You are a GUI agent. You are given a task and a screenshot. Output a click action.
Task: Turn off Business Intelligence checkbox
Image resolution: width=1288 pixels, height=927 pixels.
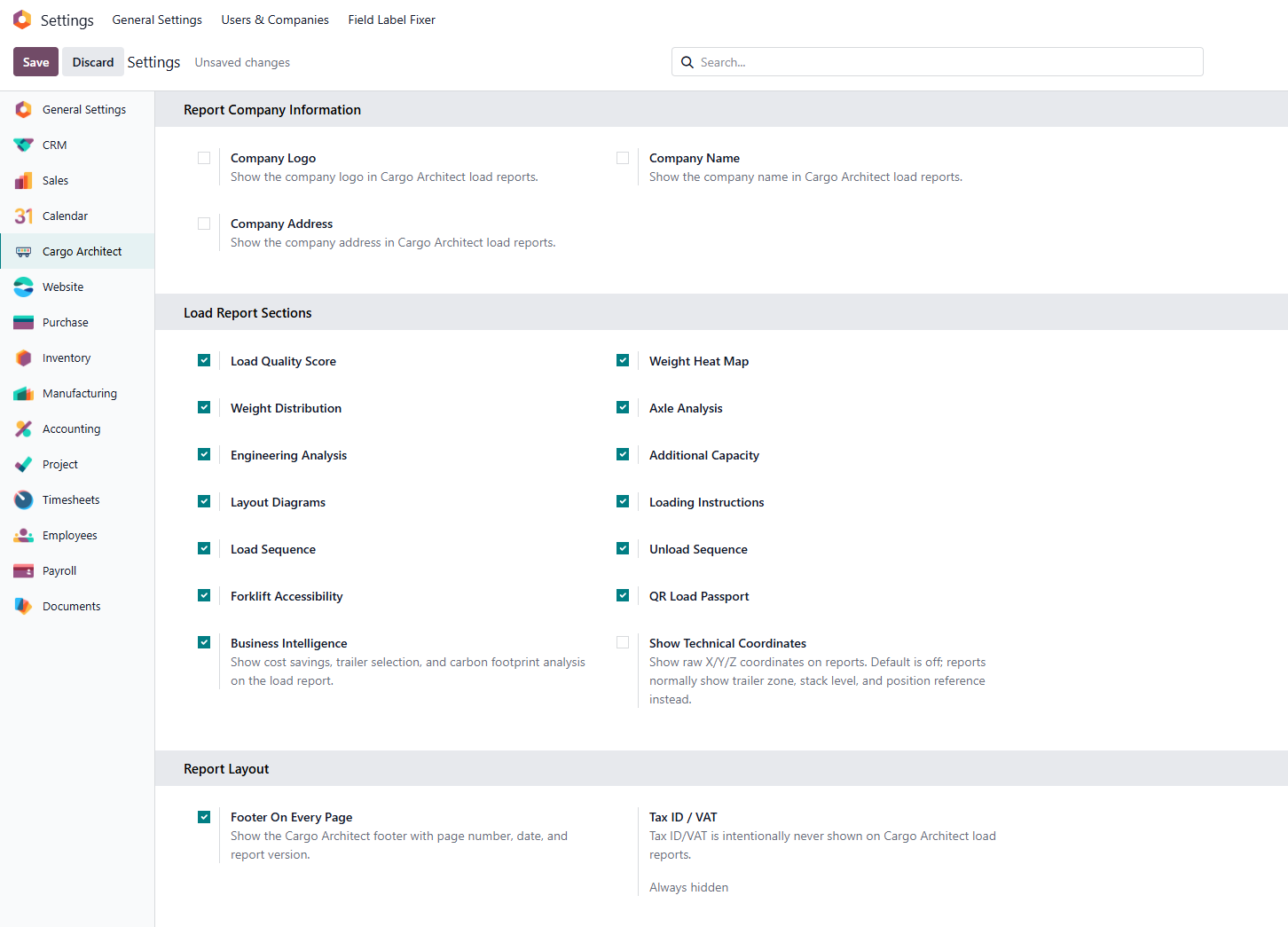coord(204,642)
